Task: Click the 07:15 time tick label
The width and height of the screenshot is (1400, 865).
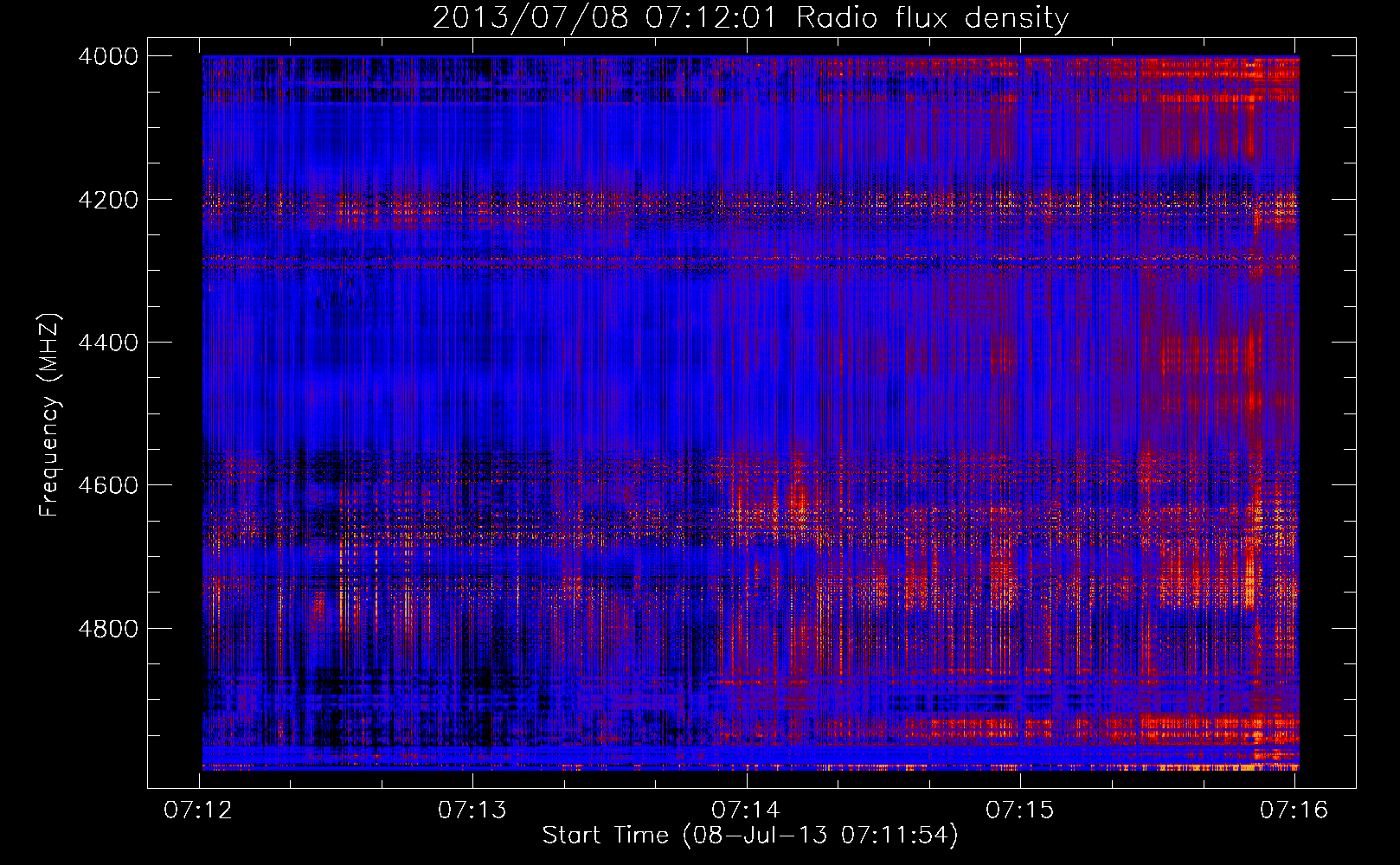Action: tap(1020, 810)
